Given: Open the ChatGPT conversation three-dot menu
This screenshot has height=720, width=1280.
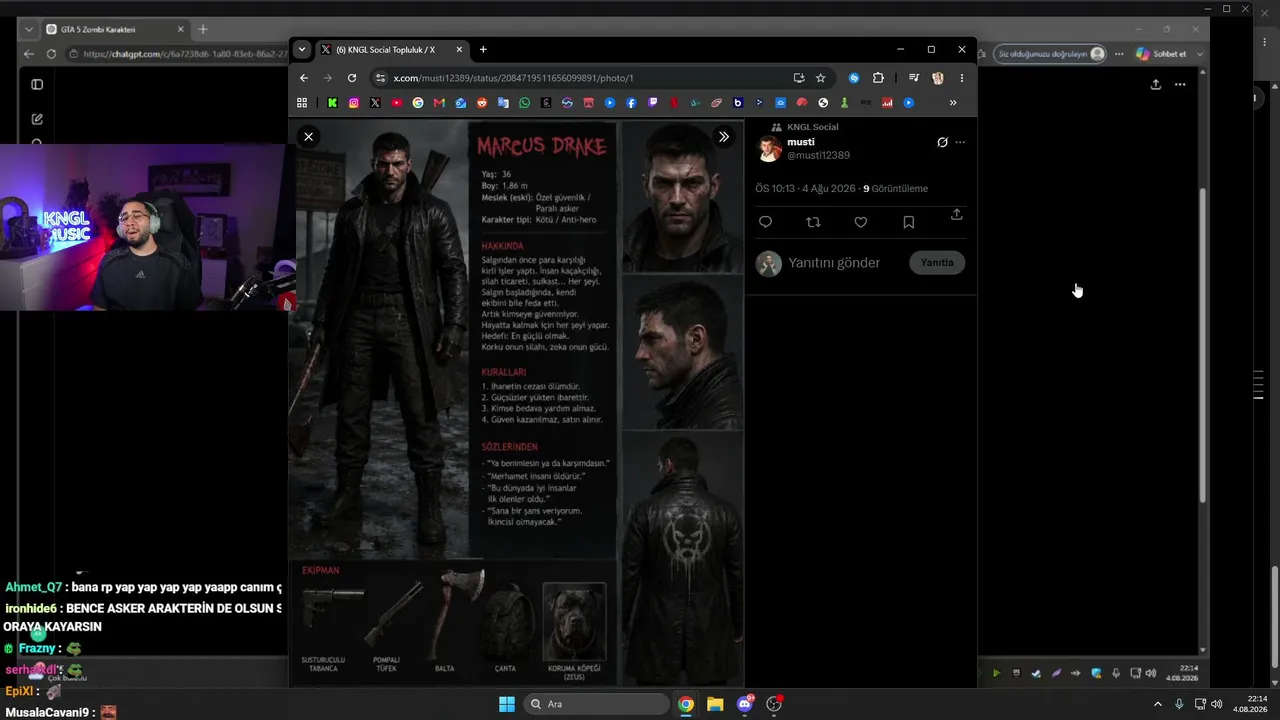Looking at the screenshot, I should (x=1180, y=85).
